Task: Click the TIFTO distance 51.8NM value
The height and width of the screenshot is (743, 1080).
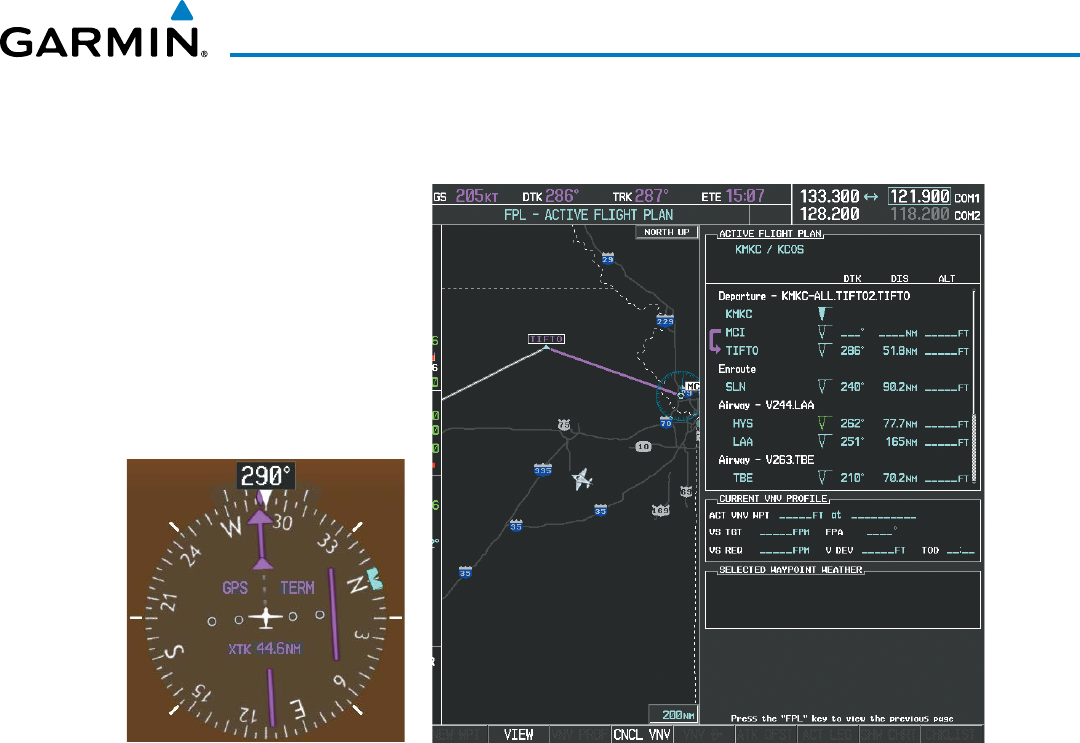Action: [900, 350]
